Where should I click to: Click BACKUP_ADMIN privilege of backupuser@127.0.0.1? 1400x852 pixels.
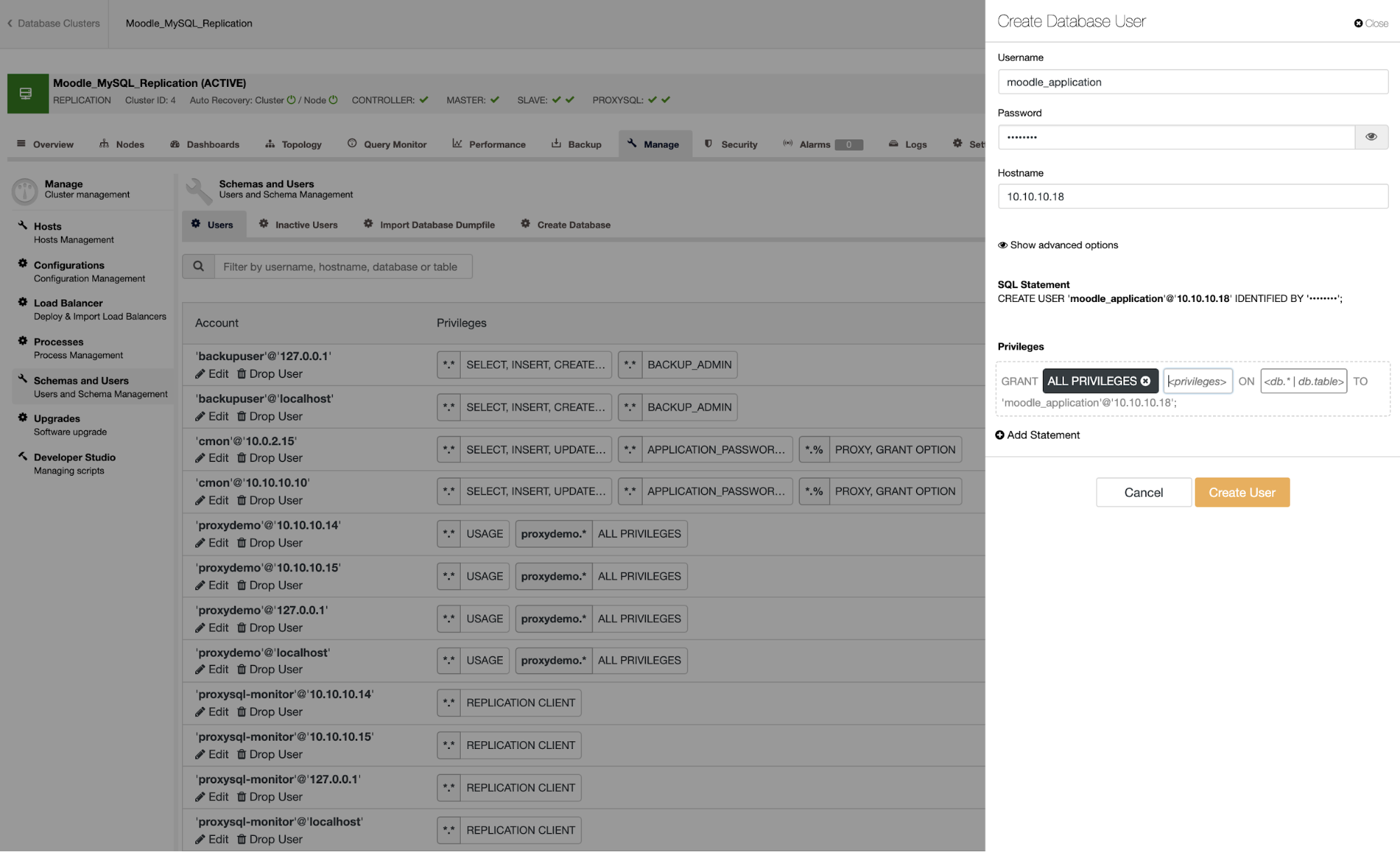(x=689, y=364)
